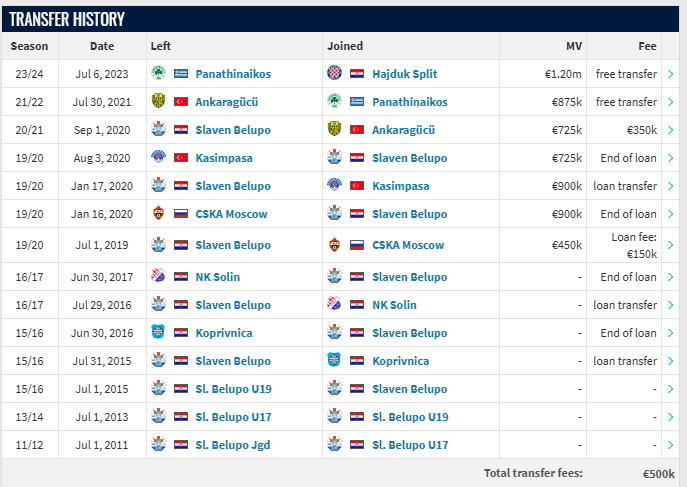Expand details arrow for Jul 6, 2023 transfer
Screen dimensions: 687x487
click(x=670, y=74)
